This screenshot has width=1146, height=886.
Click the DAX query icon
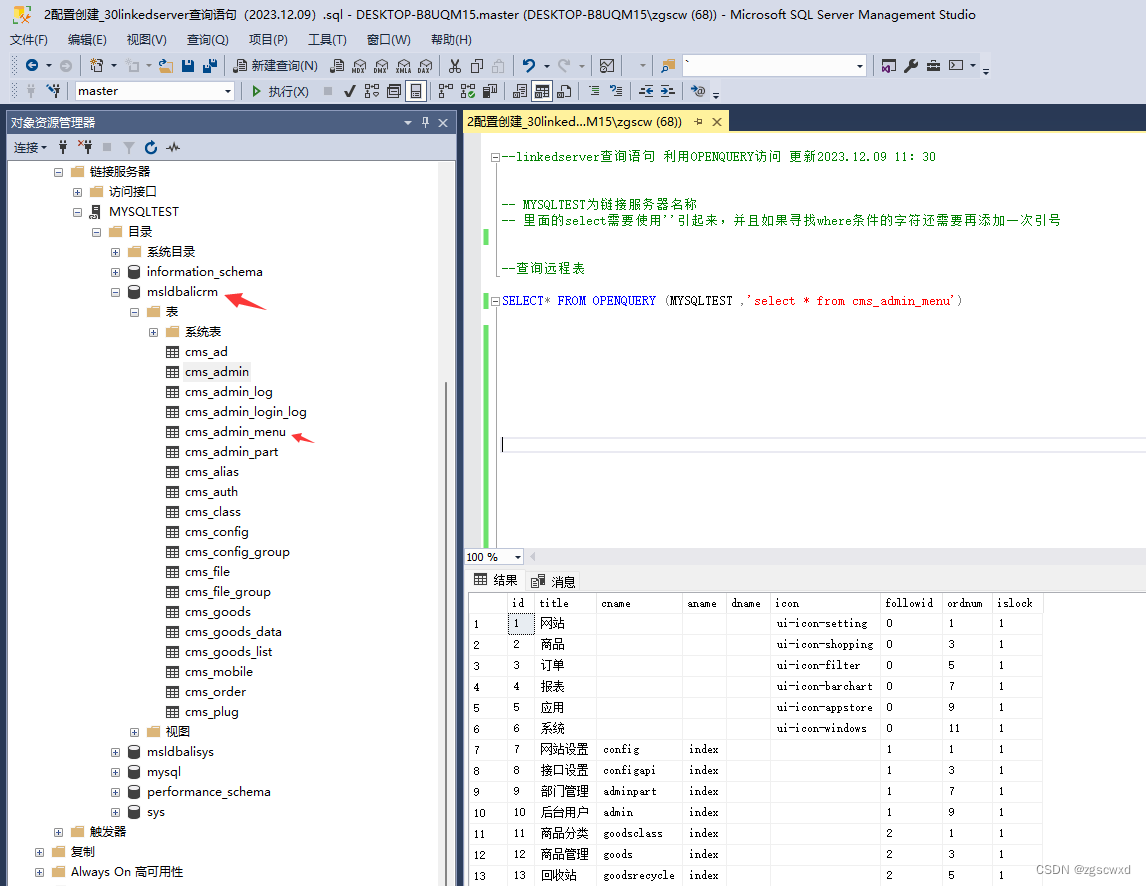pyautogui.click(x=425, y=66)
